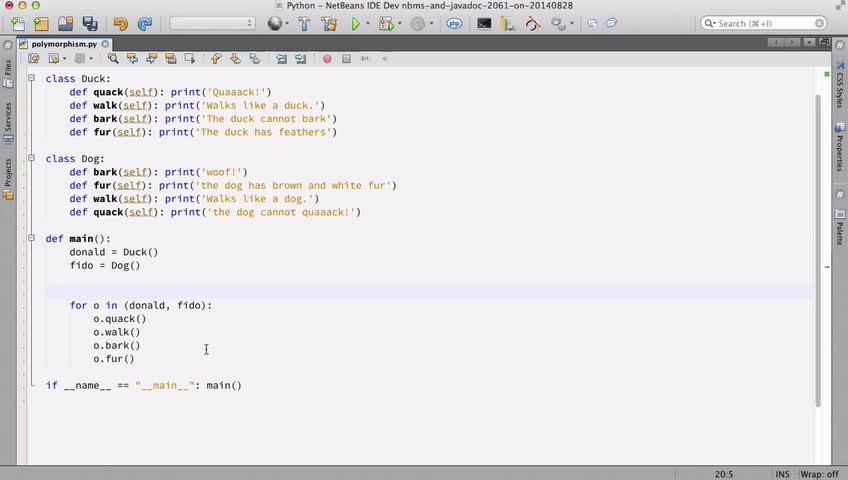Find next occurrence in editor toolbar
The image size is (848, 480).
coord(151,58)
